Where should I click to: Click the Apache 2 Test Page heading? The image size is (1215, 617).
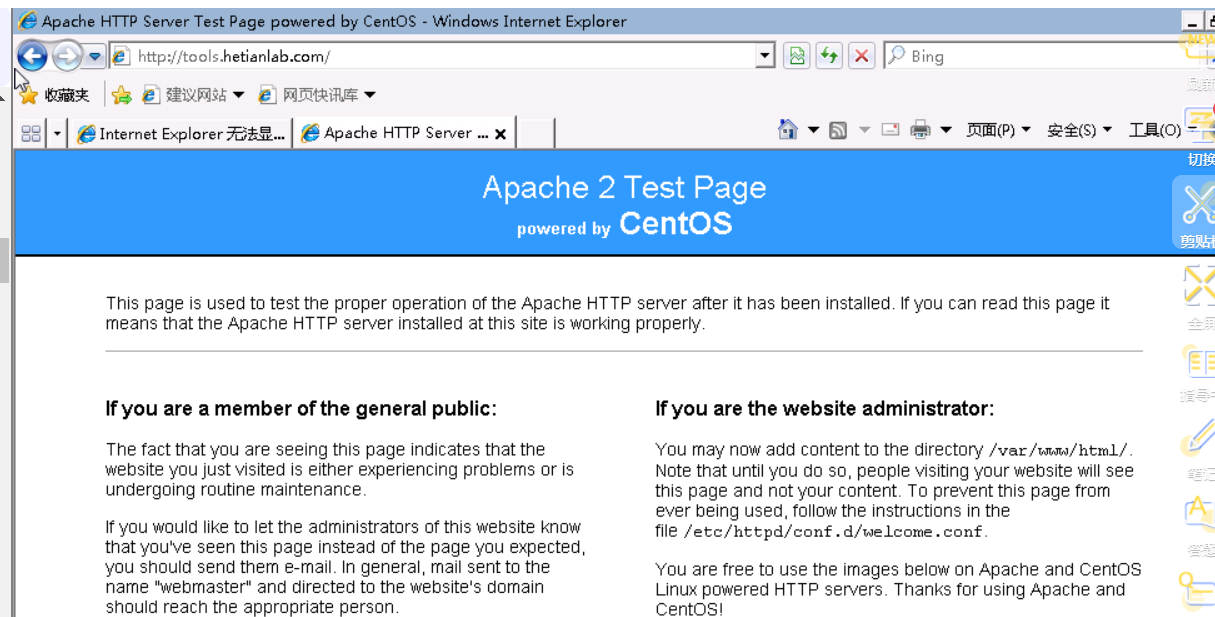coord(624,188)
